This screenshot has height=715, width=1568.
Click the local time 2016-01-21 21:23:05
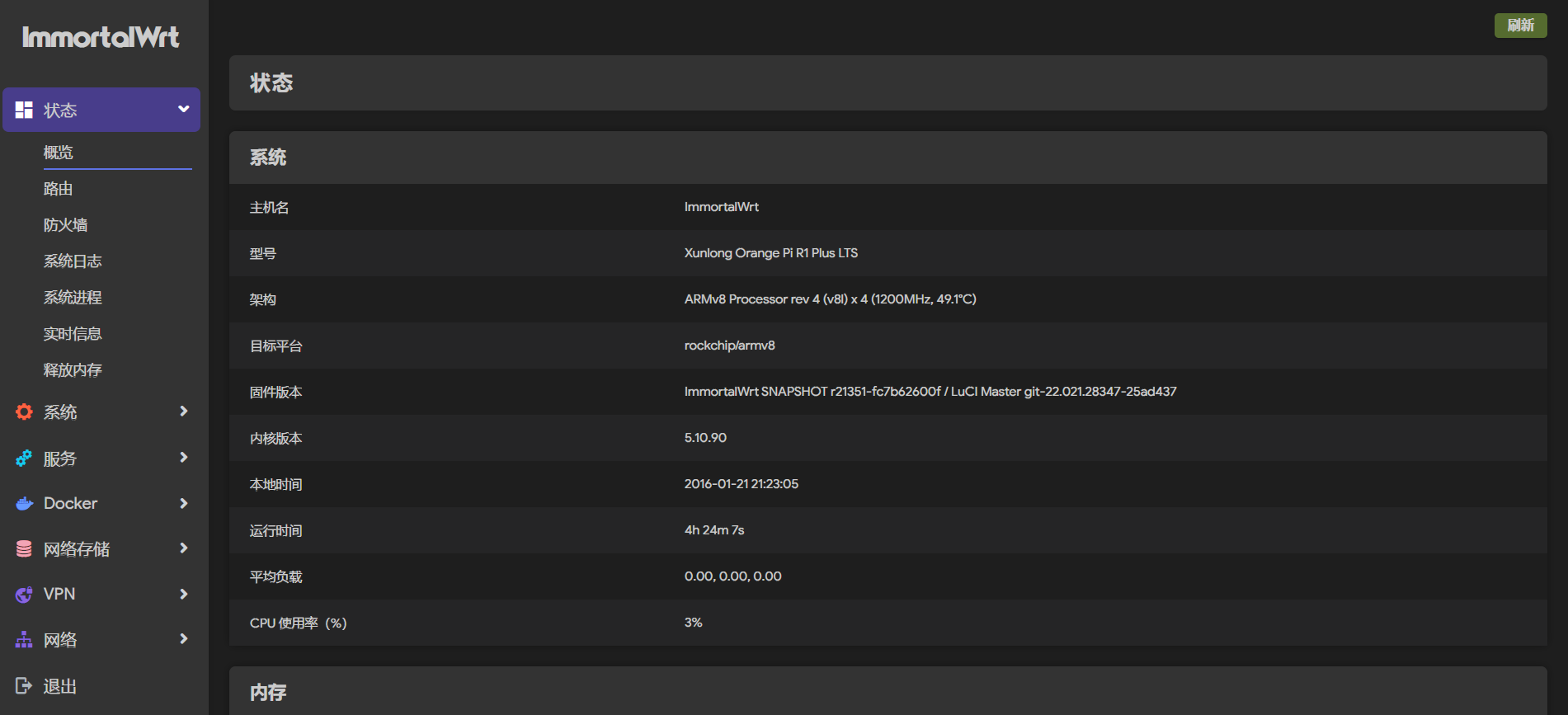tap(742, 484)
